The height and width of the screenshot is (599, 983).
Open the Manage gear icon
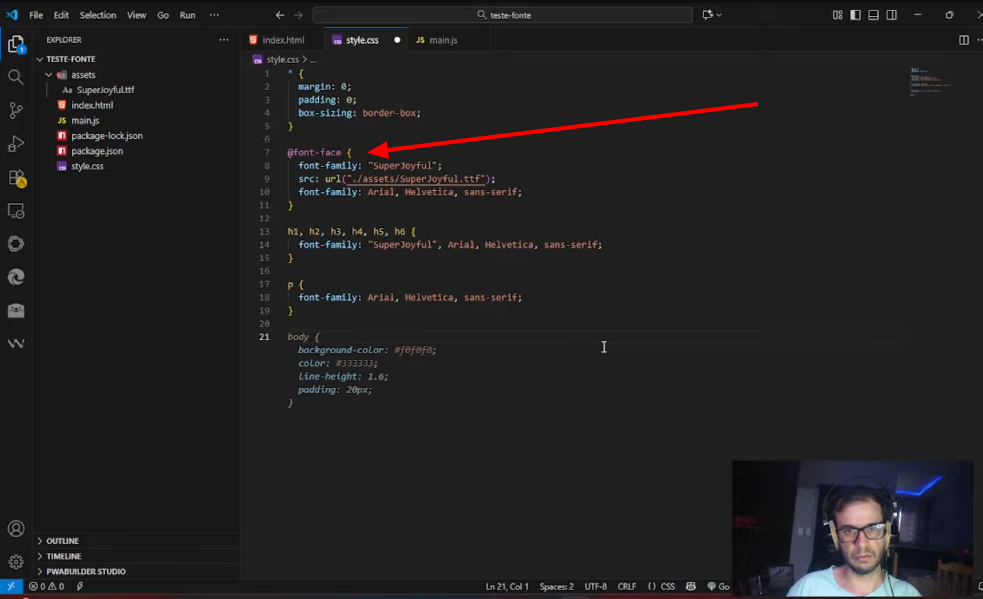16,562
